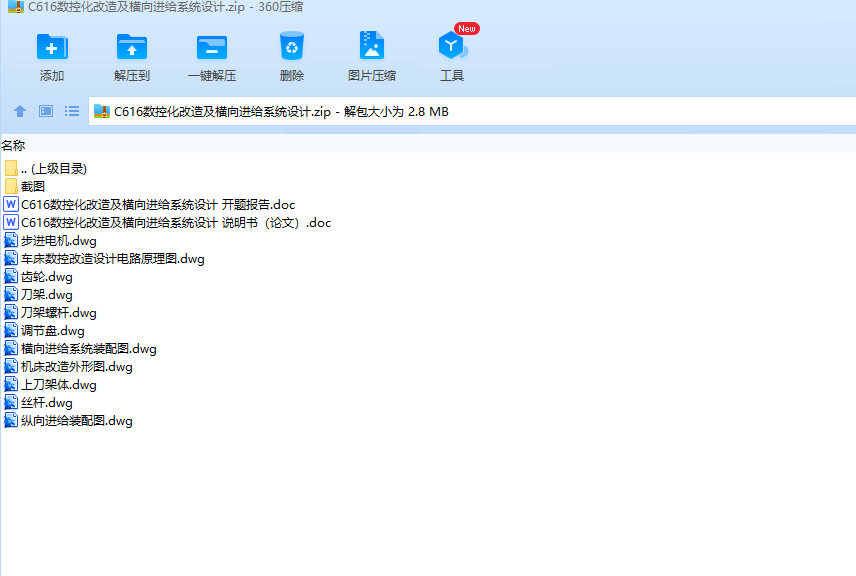Screen dimensions: 856x576
Task: Click the folder icon beside 截图
Action: [x=11, y=186]
